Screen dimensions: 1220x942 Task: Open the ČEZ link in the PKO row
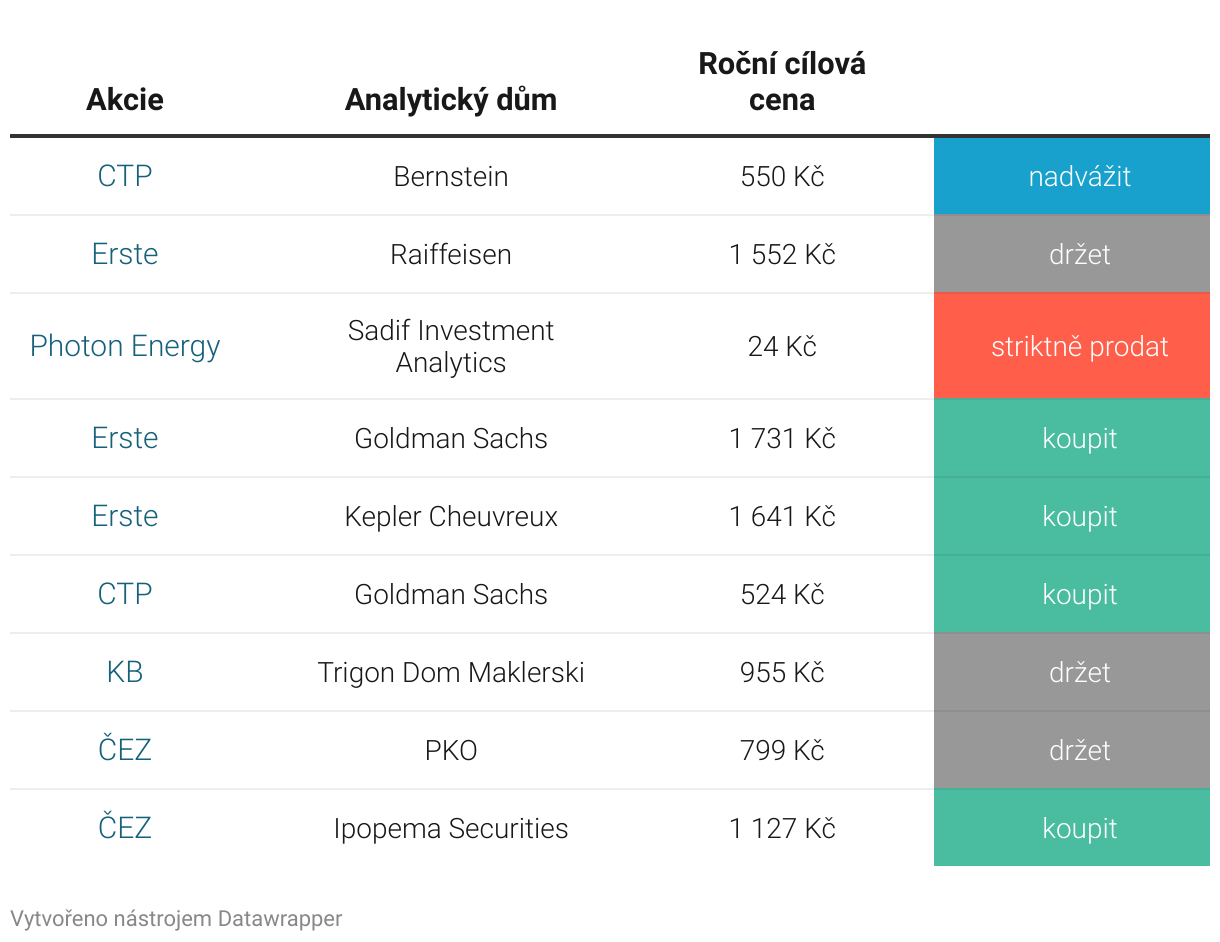pyautogui.click(x=125, y=750)
